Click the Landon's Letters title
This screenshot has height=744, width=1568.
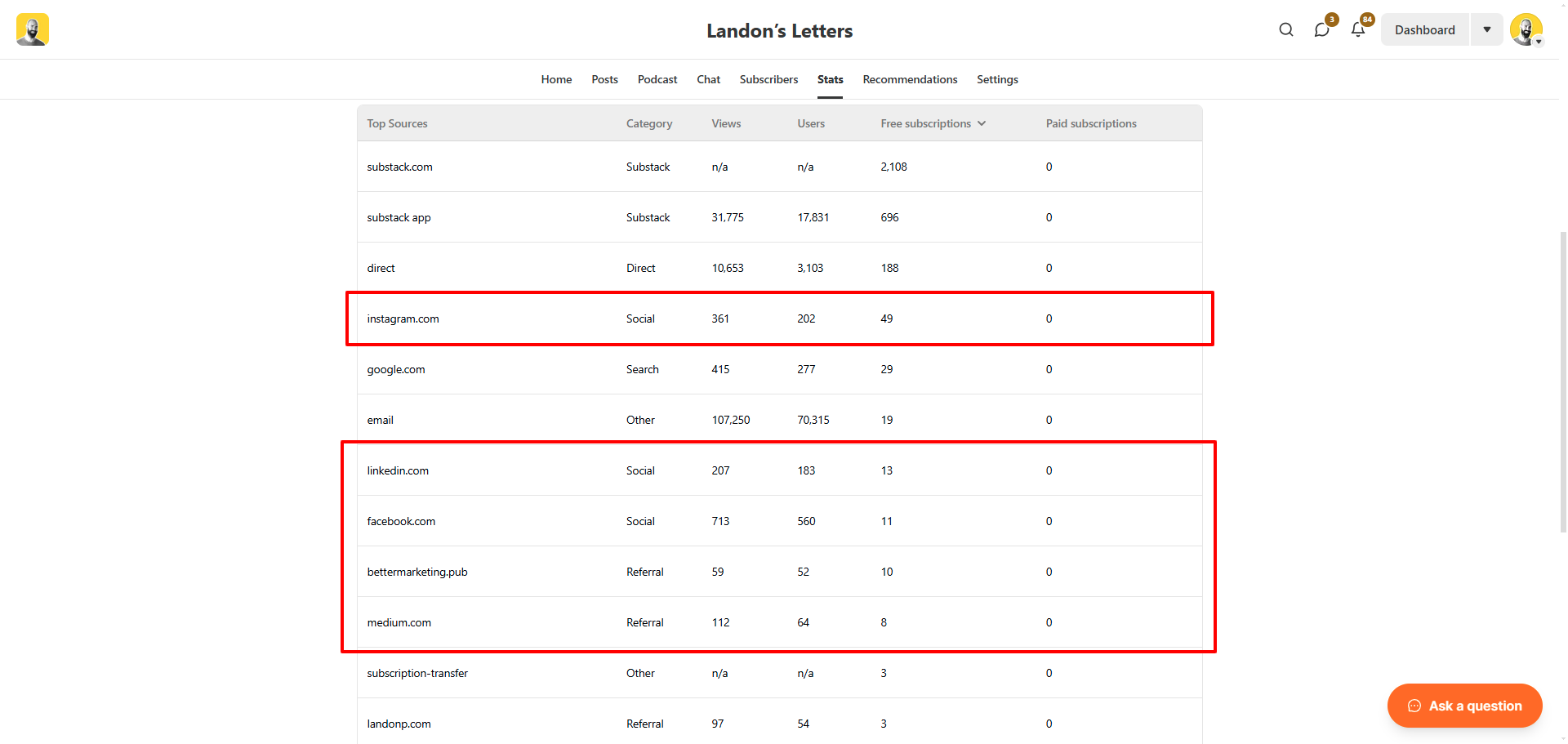(779, 31)
